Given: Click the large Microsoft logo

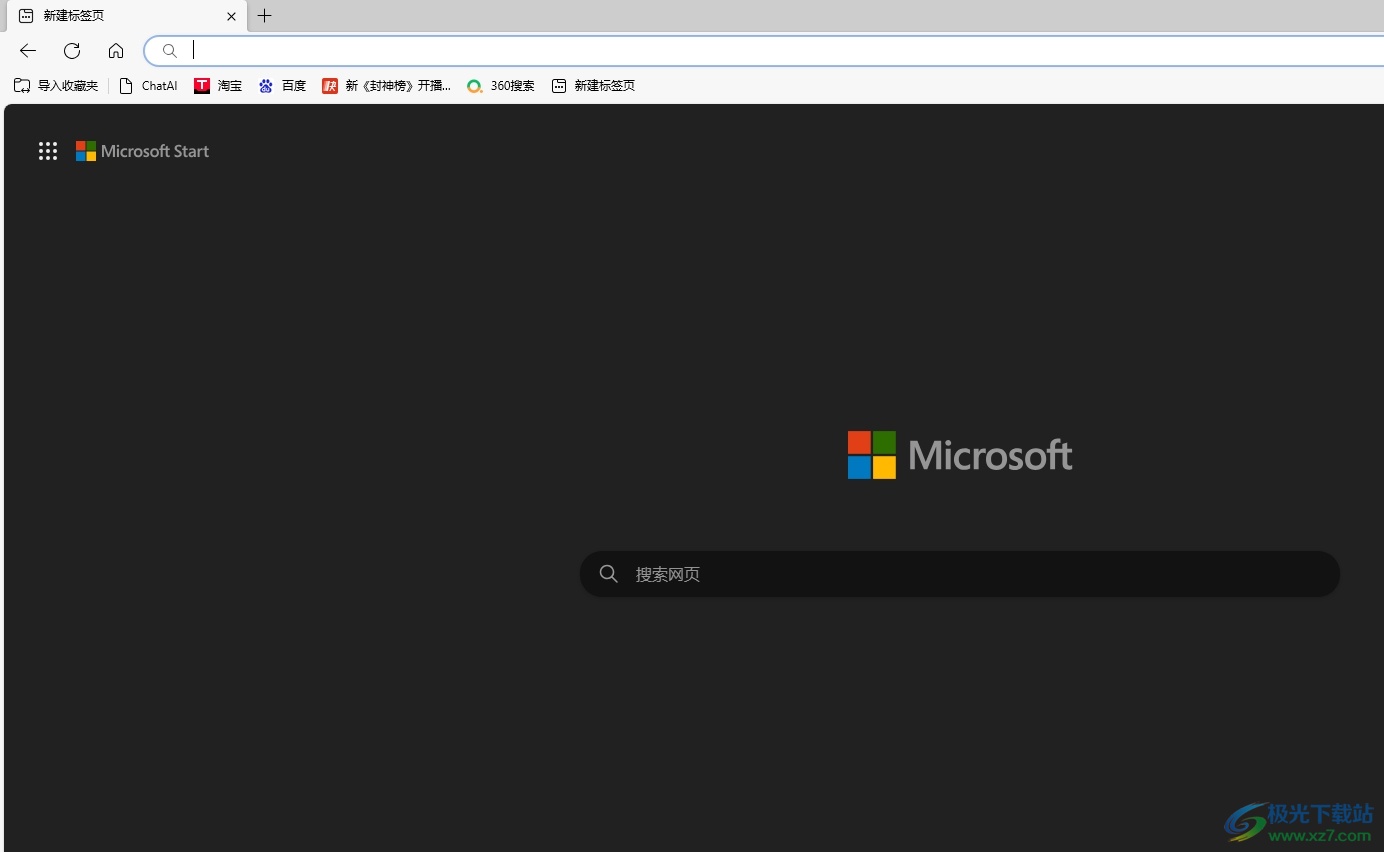Looking at the screenshot, I should click(x=960, y=455).
